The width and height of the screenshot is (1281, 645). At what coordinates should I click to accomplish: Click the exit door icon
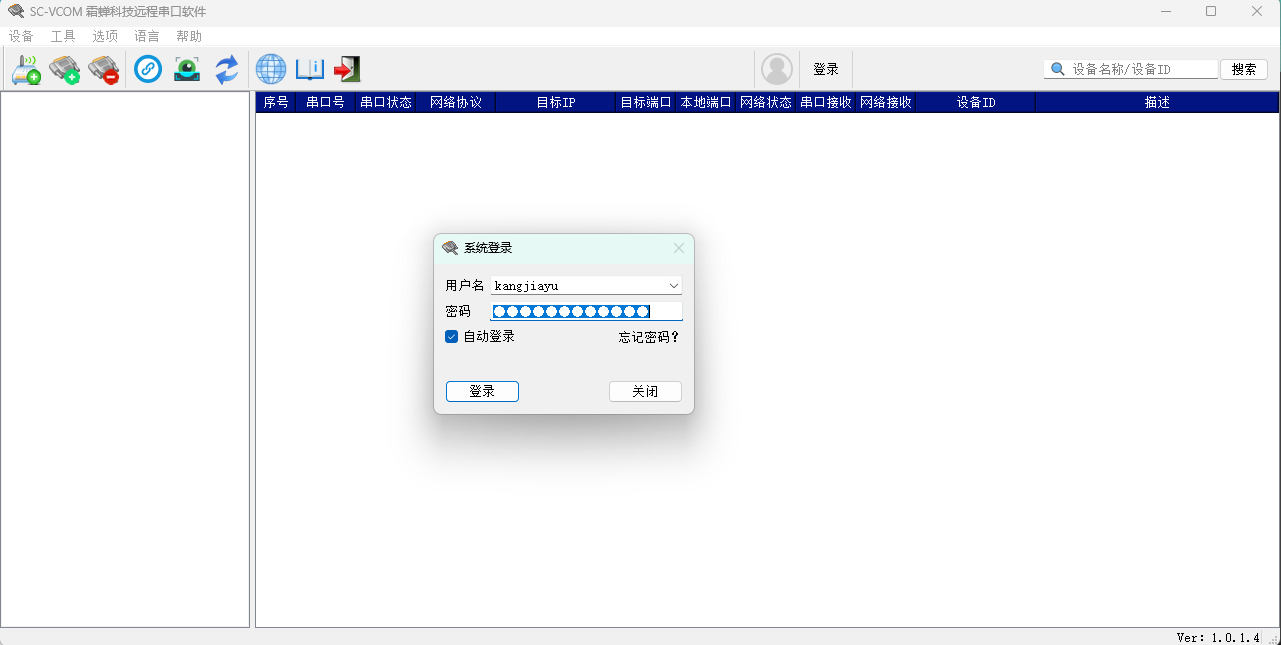(347, 69)
